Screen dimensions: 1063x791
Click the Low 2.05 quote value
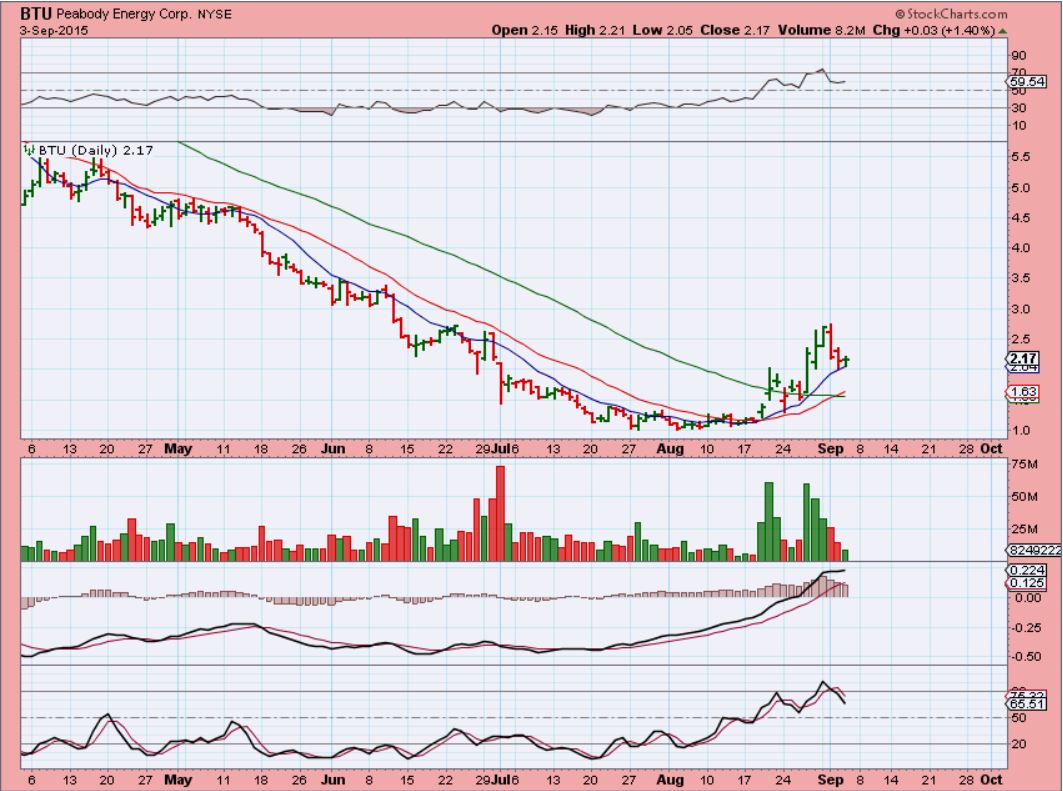coord(662,31)
